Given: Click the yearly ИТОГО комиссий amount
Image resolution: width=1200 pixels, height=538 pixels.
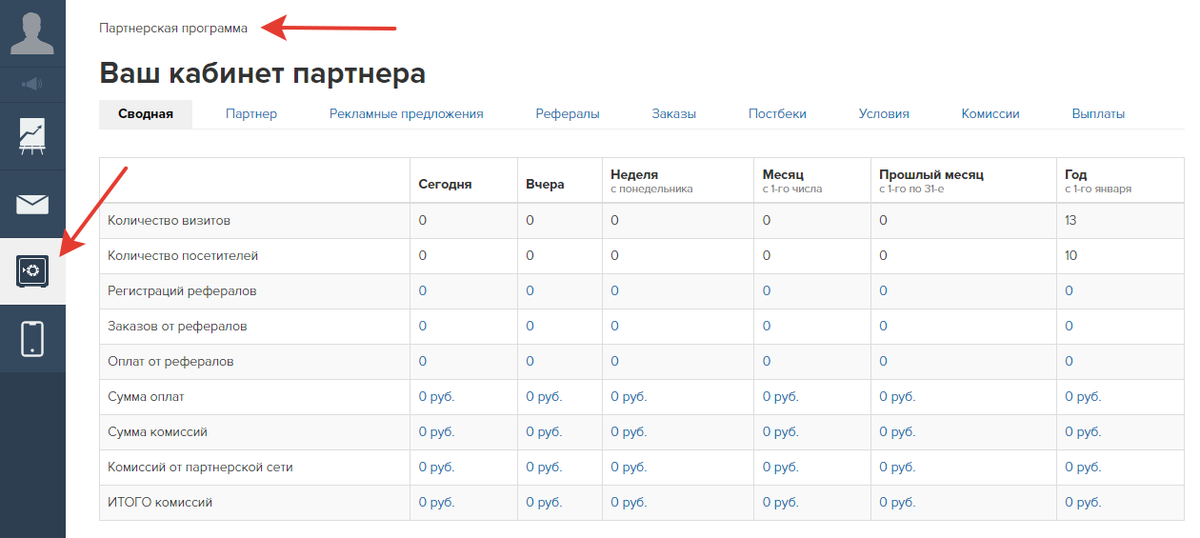Looking at the screenshot, I should (x=1083, y=502).
